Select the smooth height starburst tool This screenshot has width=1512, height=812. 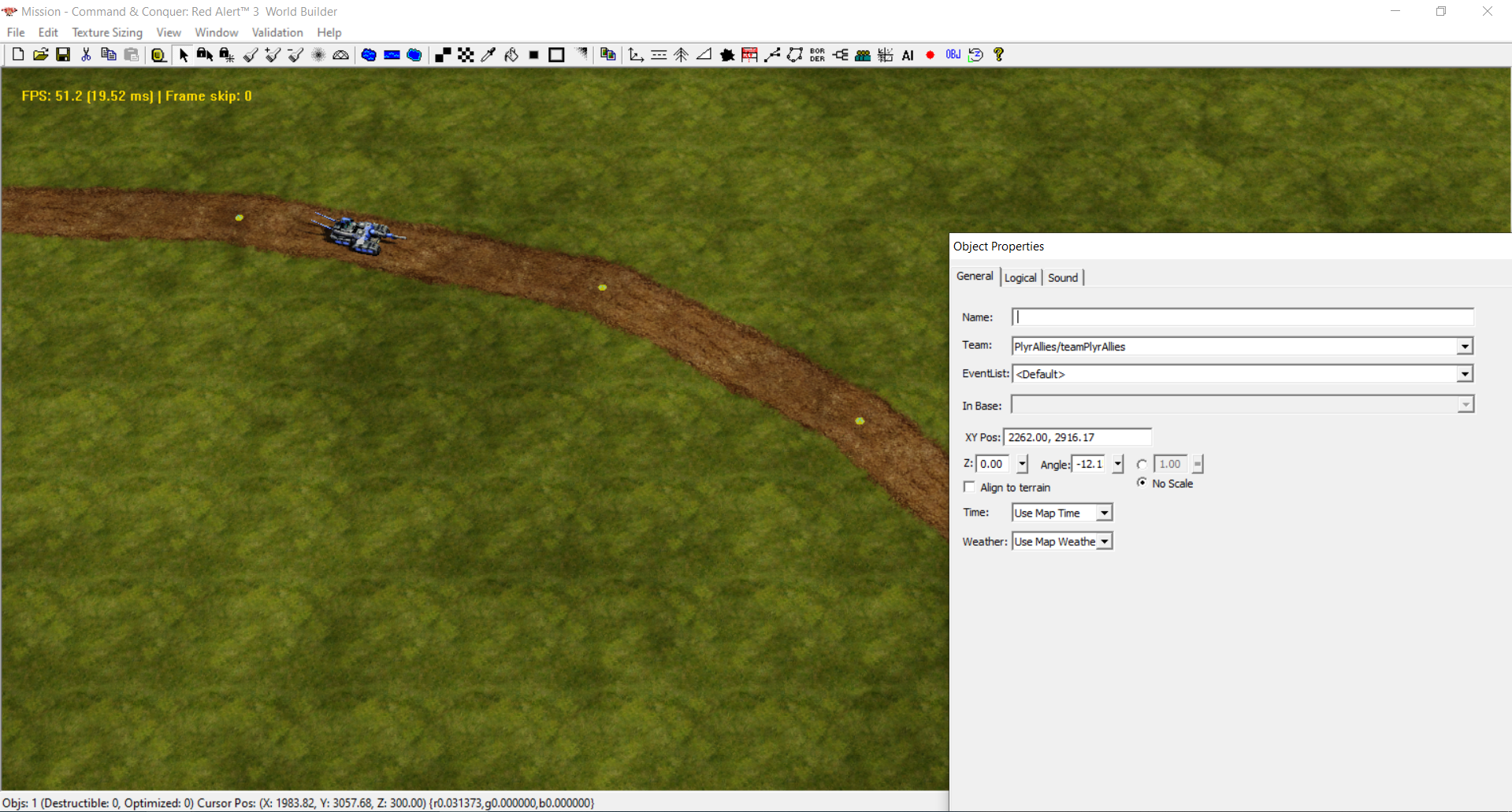(318, 54)
